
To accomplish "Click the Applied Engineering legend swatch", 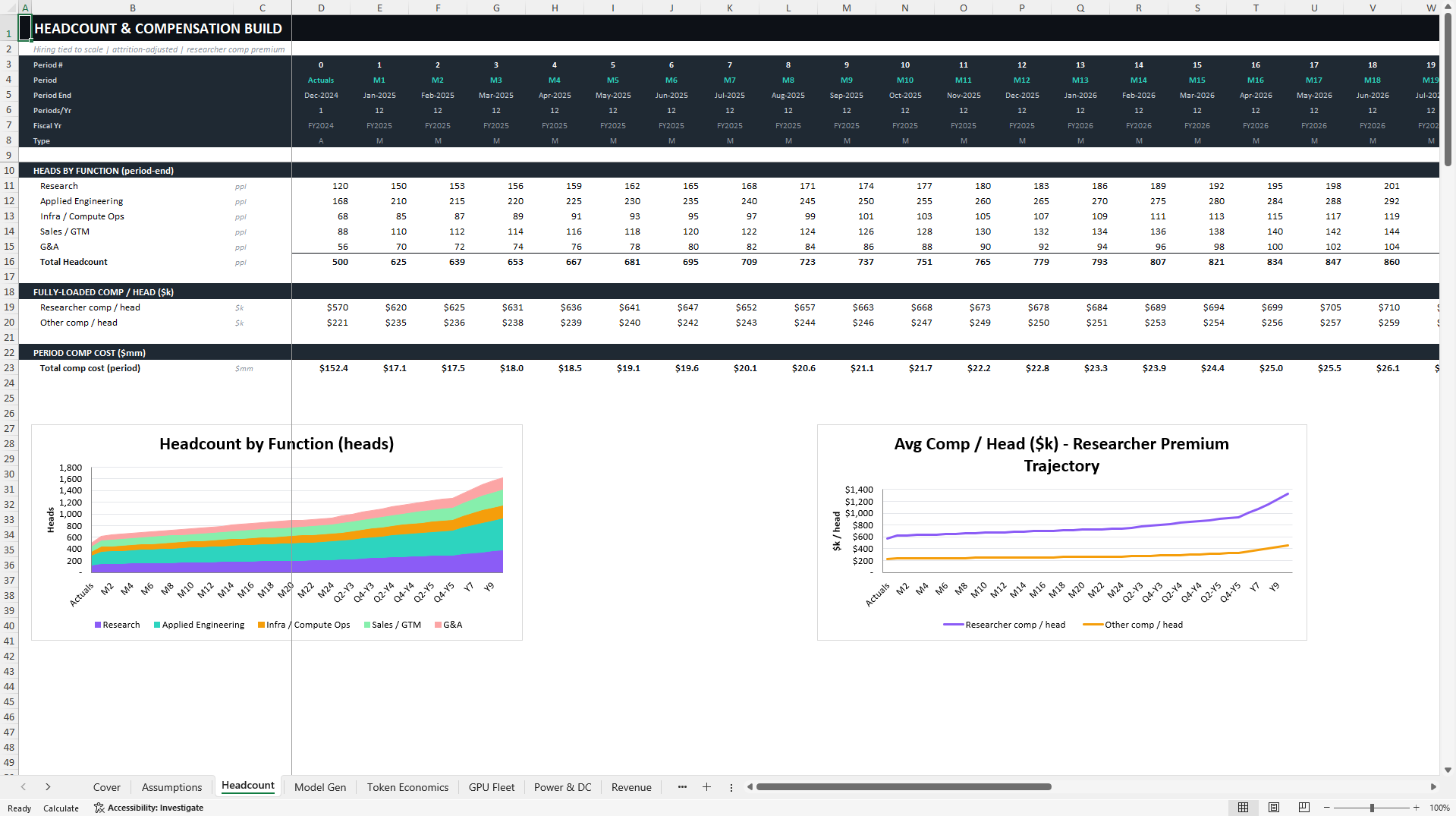I will tap(157, 625).
